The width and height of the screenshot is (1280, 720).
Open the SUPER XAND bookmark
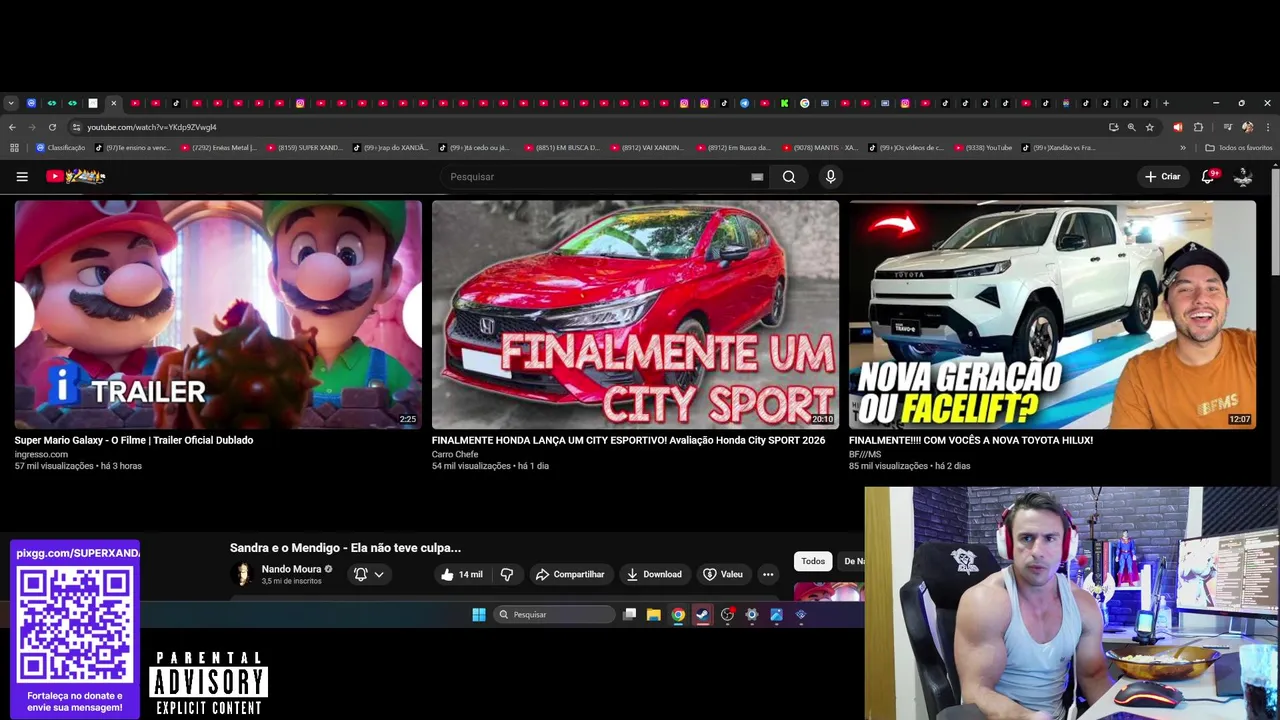(305, 148)
